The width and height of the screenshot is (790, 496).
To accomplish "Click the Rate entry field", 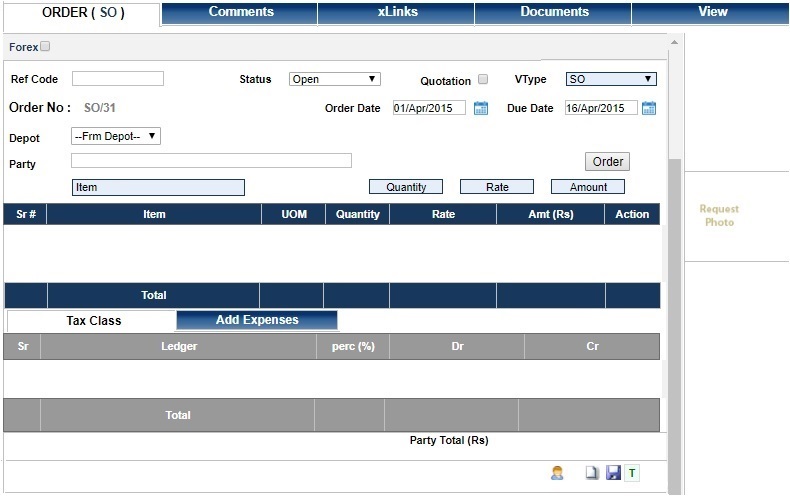I will point(497,187).
